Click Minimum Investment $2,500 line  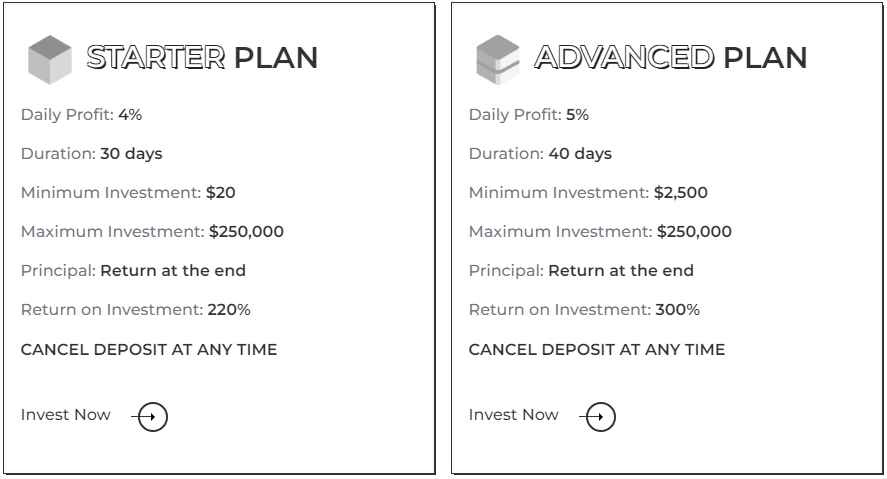588,193
